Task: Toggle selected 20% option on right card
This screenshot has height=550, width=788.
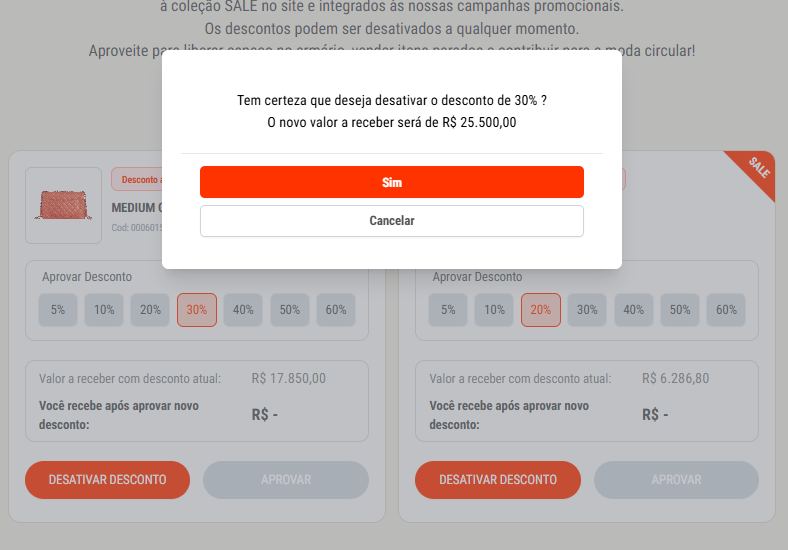Action: [541, 310]
